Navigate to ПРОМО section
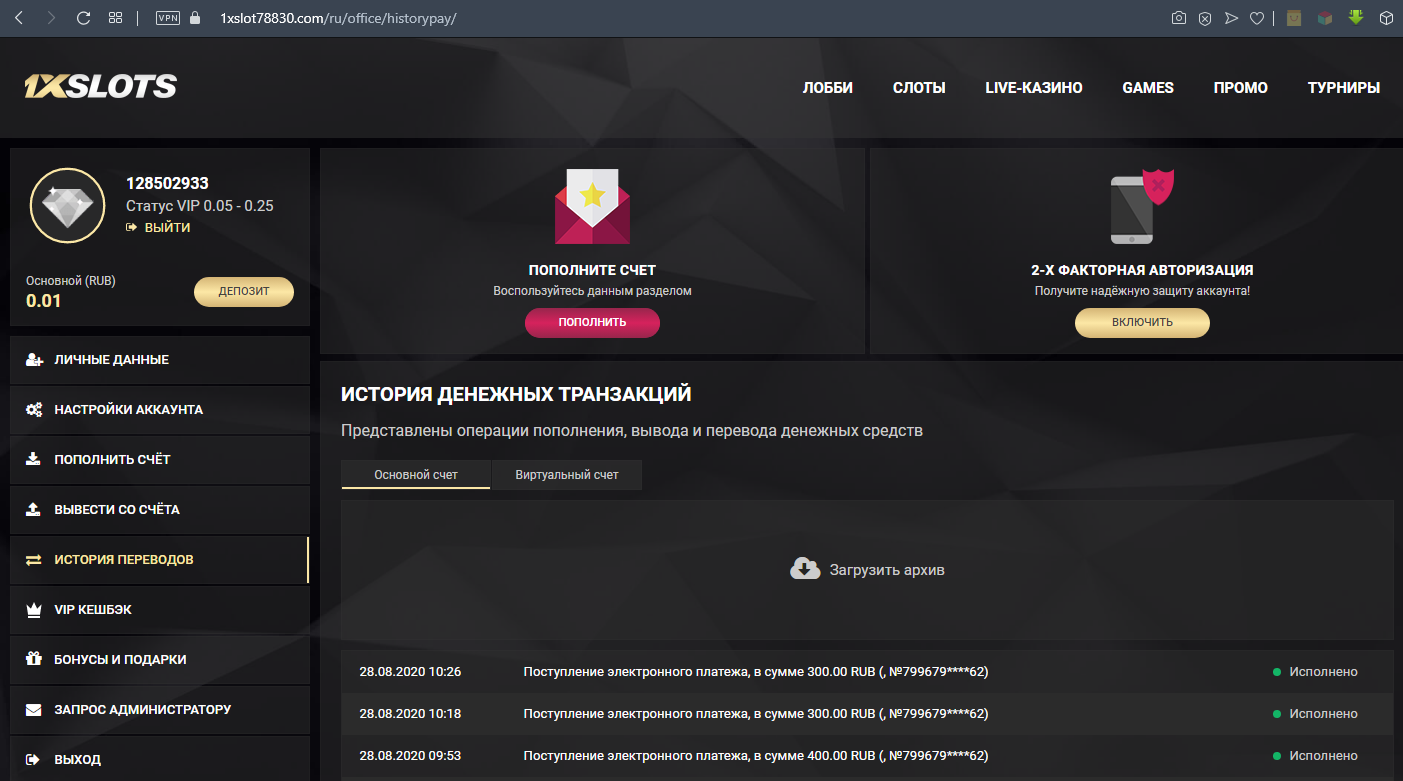Viewport: 1403px width, 781px height. (1241, 88)
